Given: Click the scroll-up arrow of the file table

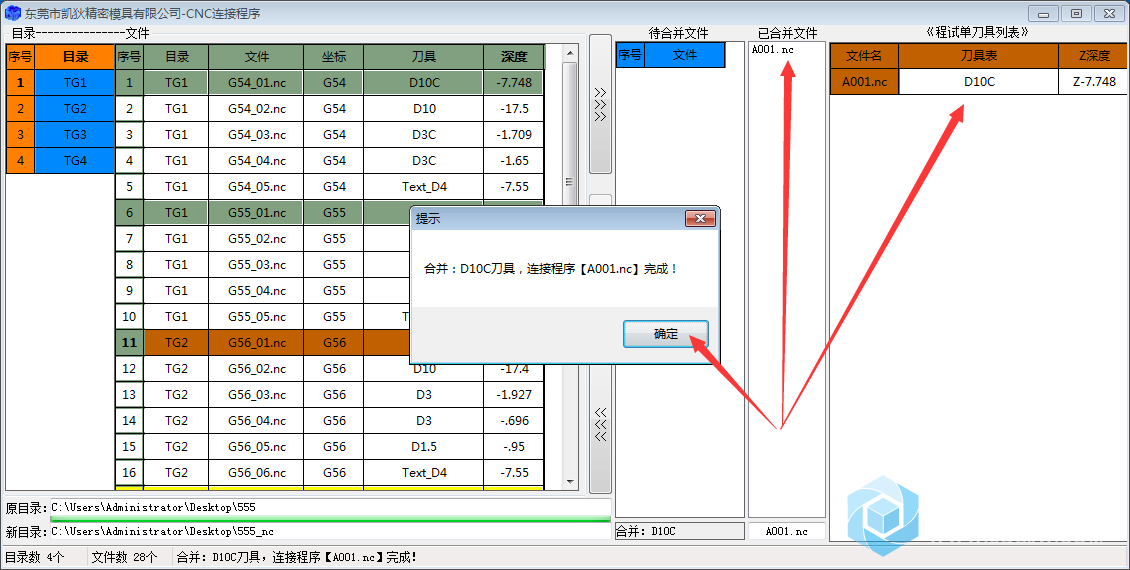Looking at the screenshot, I should tap(570, 53).
